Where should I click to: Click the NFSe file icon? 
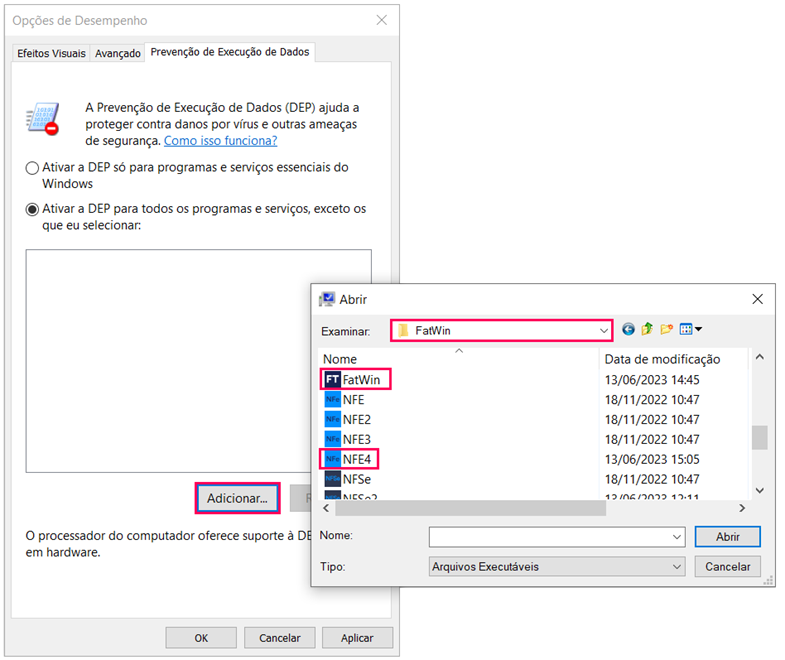[x=333, y=480]
